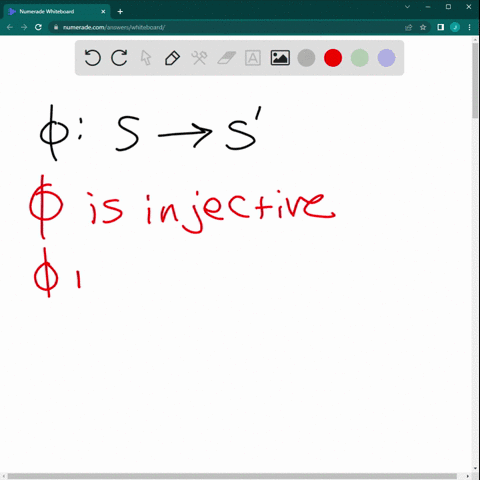Toggle the browser side panel icon
This screenshot has width=480, height=480.
click(441, 27)
